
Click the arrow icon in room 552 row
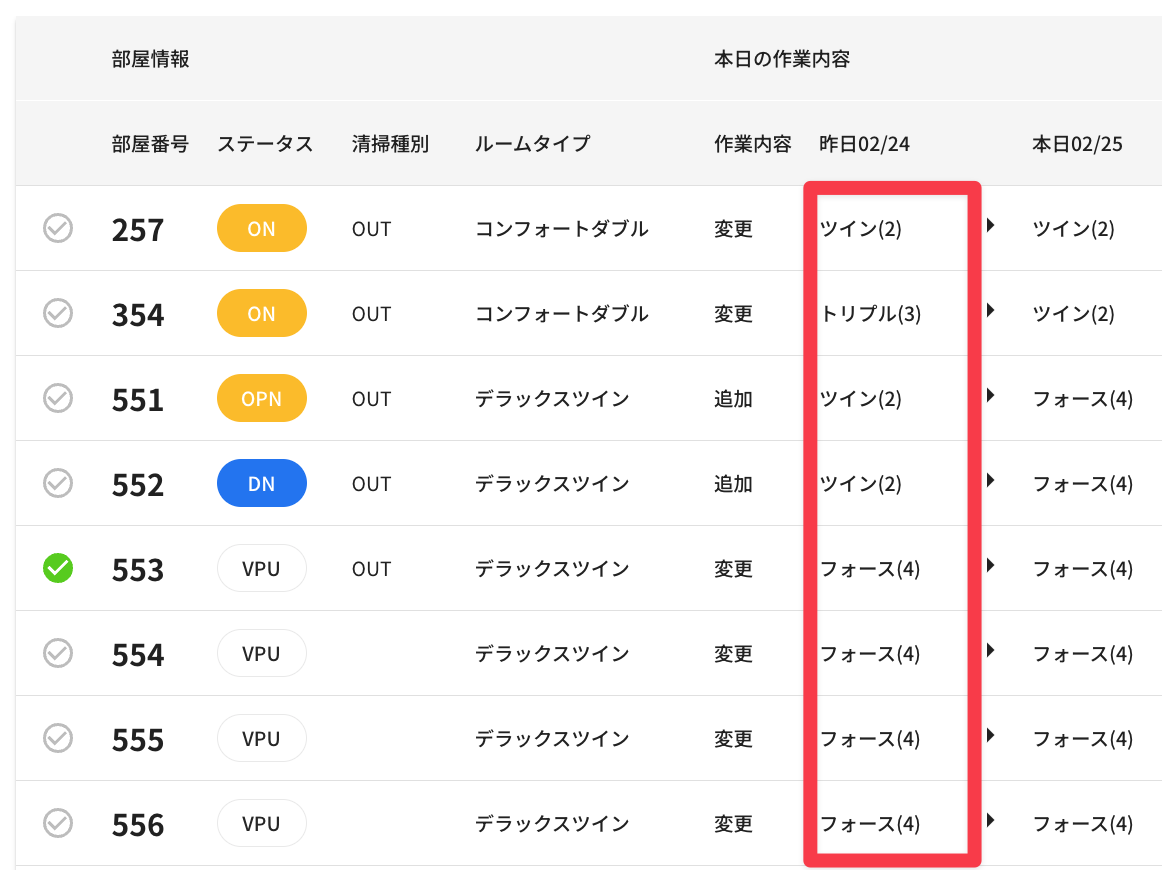click(x=991, y=482)
